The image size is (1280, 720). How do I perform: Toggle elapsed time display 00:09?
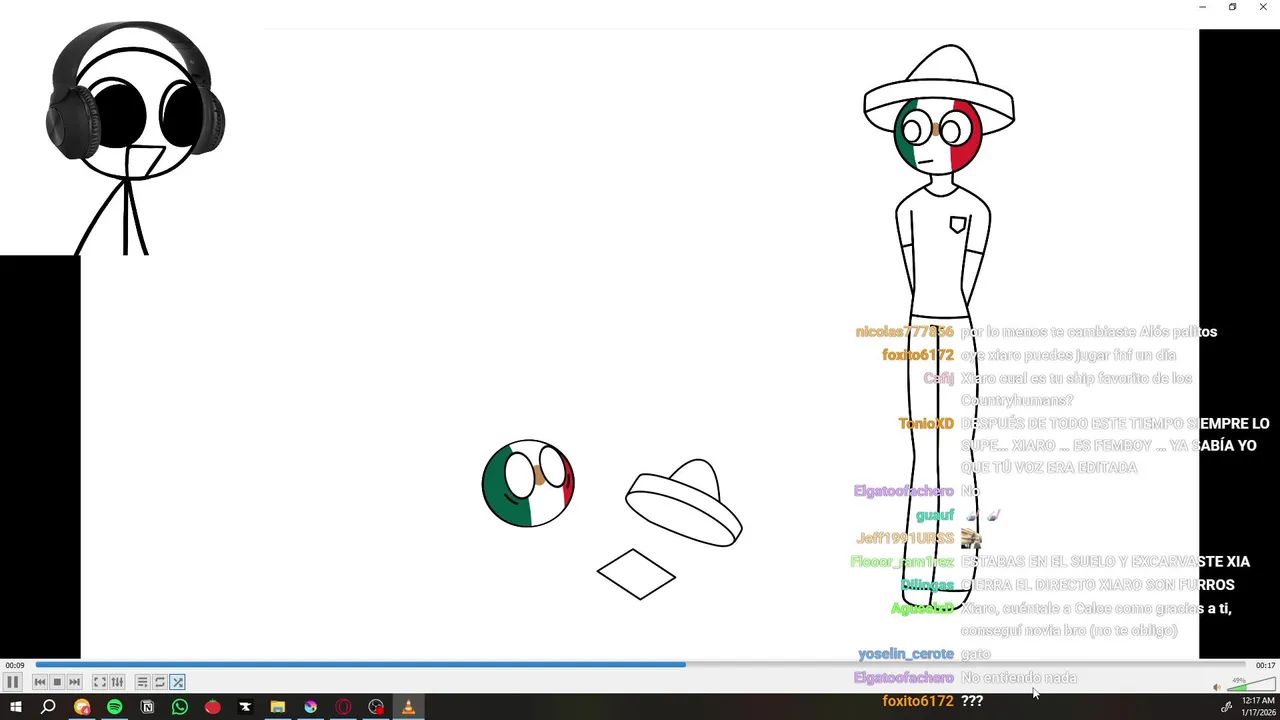click(14, 665)
